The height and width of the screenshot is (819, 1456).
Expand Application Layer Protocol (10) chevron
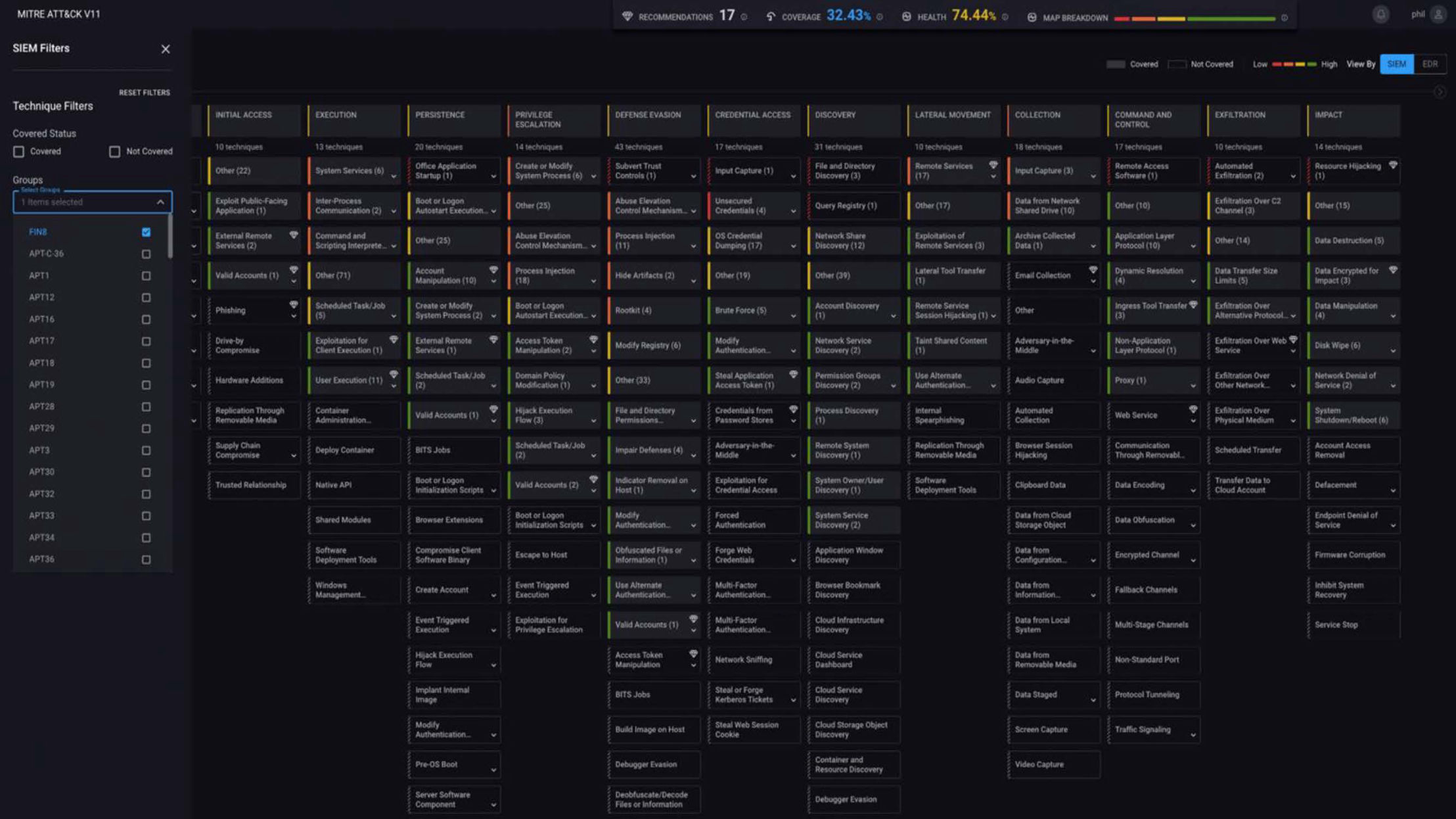tap(1193, 246)
